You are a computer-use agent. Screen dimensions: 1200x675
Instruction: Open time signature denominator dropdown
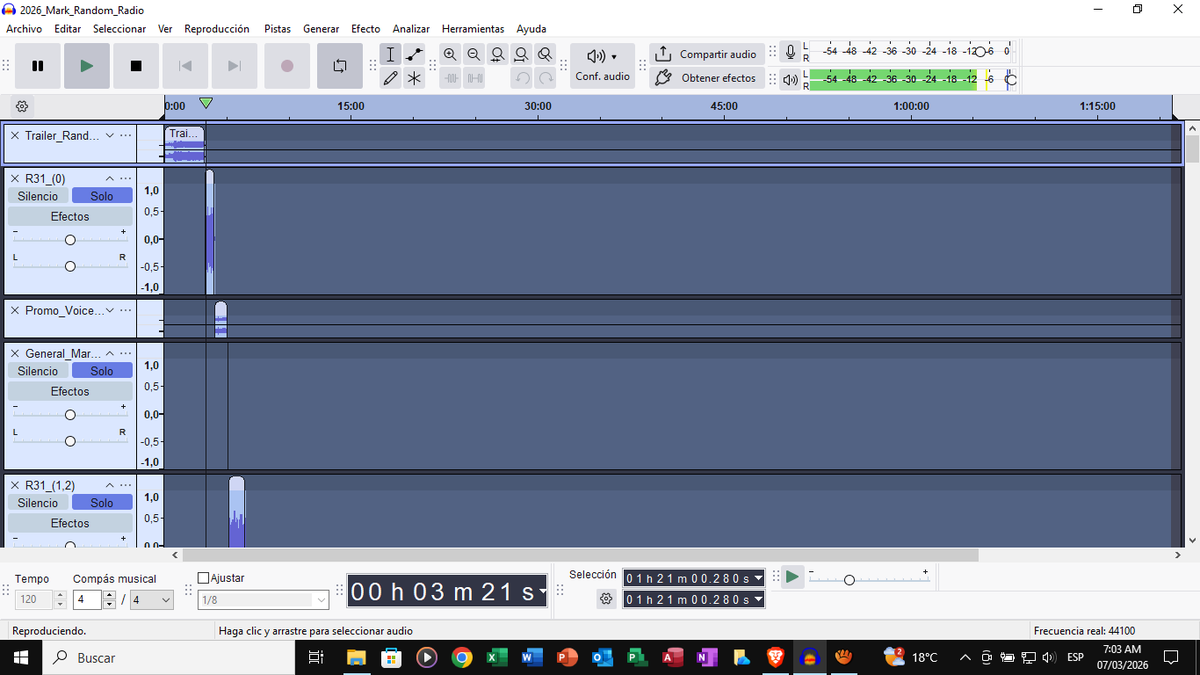tap(151, 600)
